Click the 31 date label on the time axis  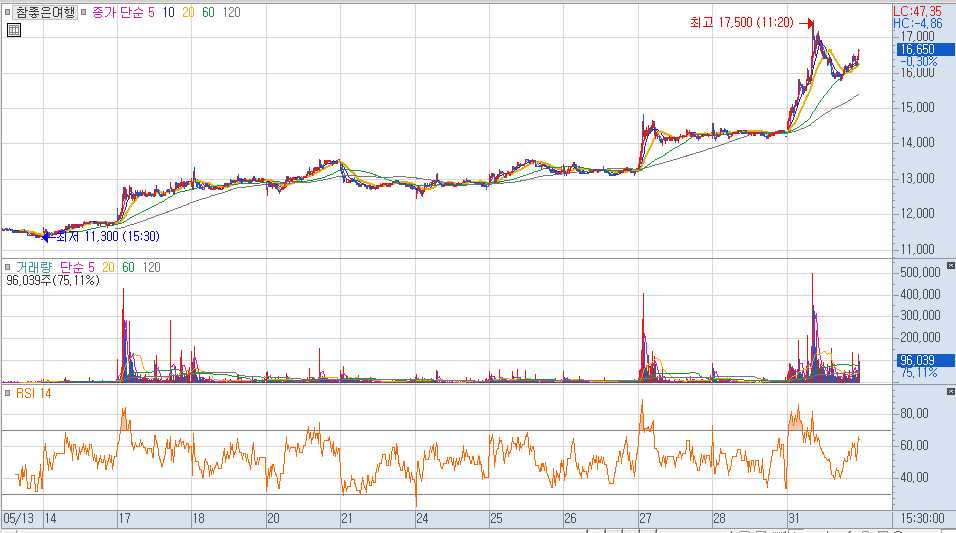pos(793,519)
